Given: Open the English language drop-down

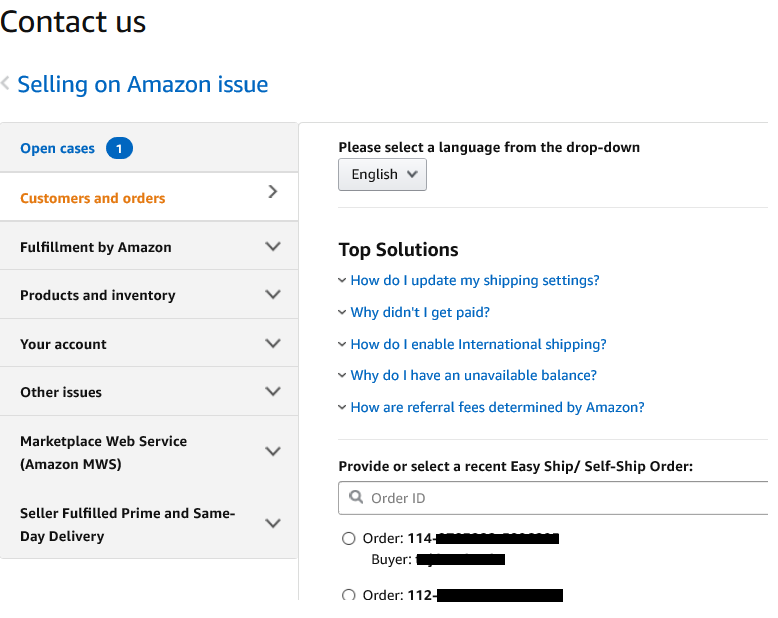Looking at the screenshot, I should (x=383, y=174).
